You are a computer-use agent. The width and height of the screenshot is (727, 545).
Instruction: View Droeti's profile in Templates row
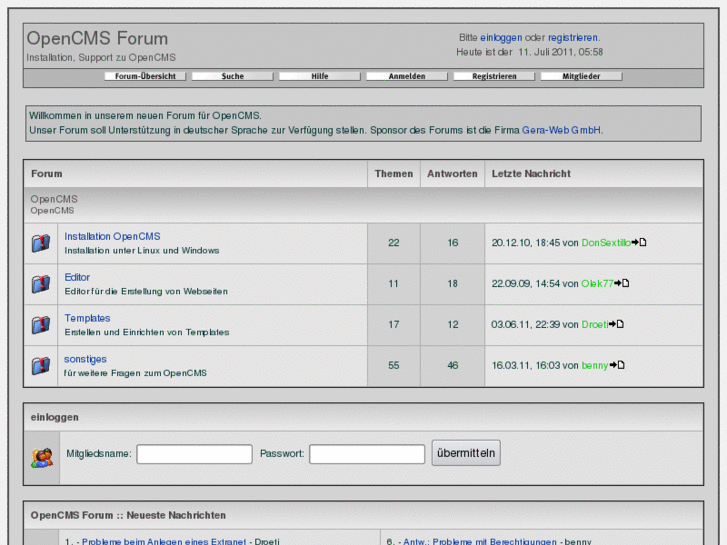click(595, 324)
